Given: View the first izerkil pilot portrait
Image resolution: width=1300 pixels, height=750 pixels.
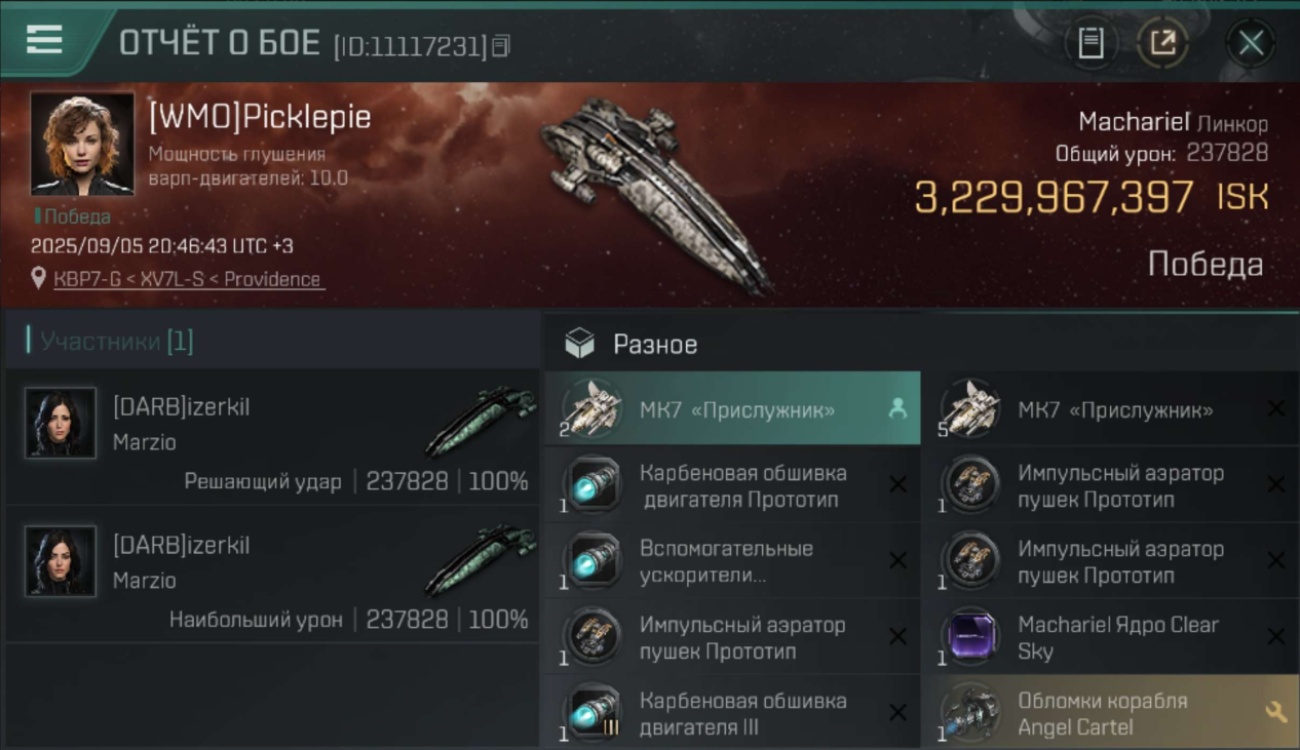Looking at the screenshot, I should pos(61,423).
